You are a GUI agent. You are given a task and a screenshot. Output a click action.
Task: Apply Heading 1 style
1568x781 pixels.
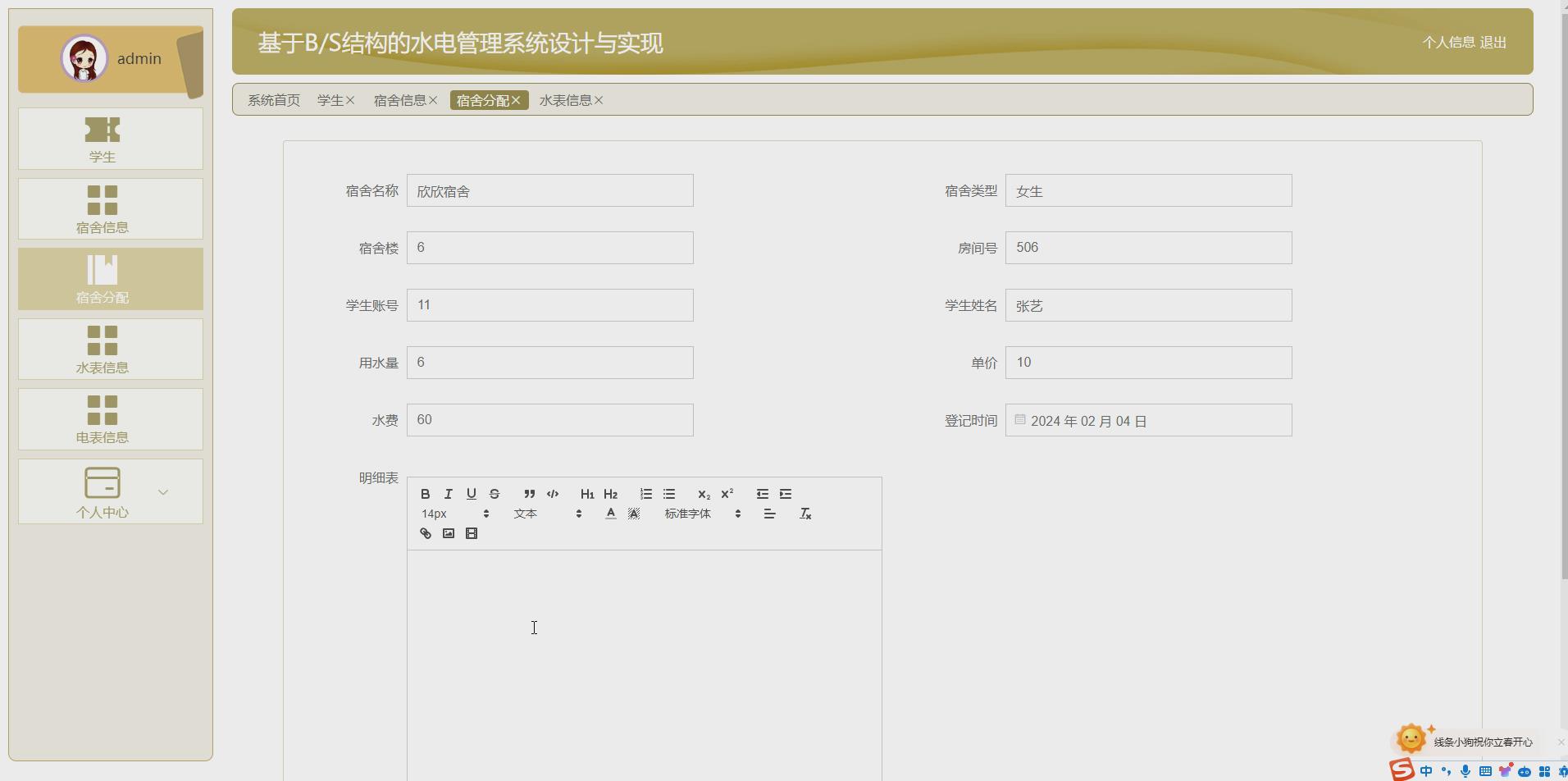coord(587,494)
